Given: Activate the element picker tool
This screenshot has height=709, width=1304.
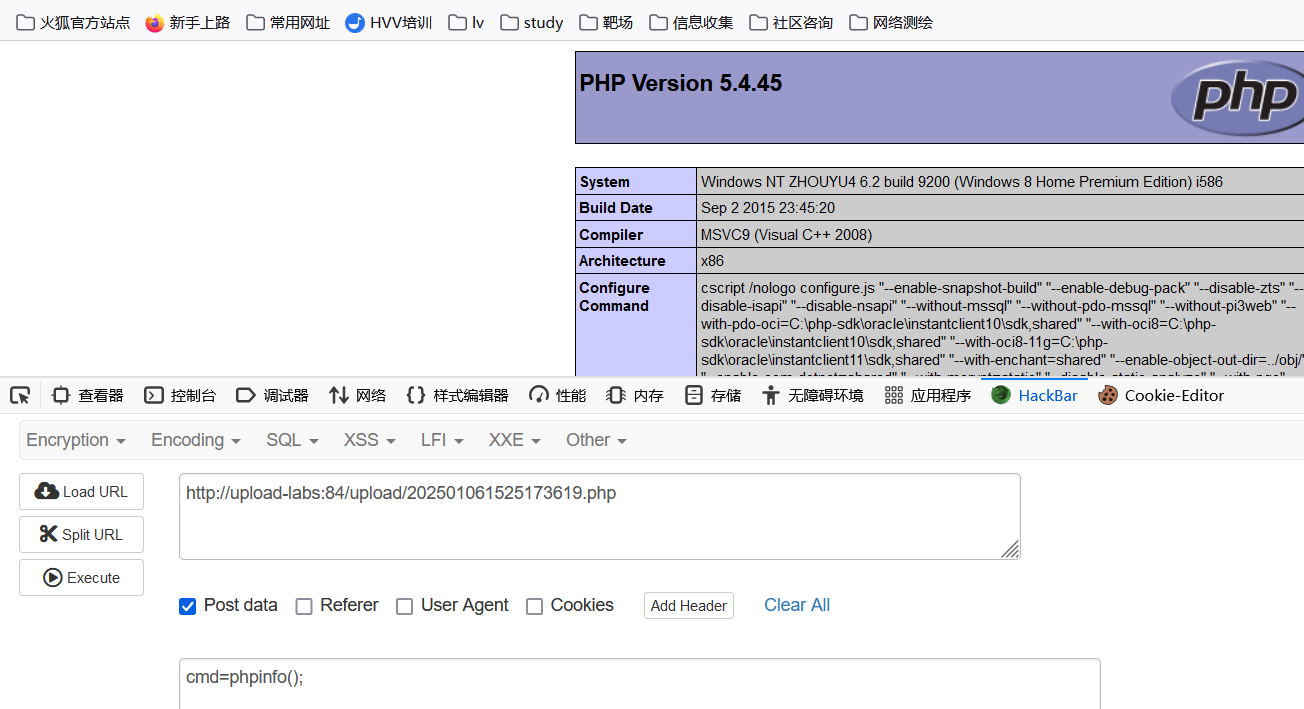Looking at the screenshot, I should tap(20, 395).
